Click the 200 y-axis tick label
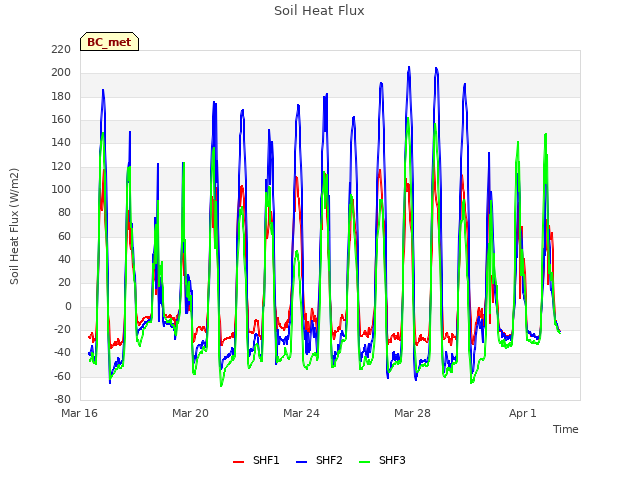Screen dimensions: 640x480 pos(61,73)
